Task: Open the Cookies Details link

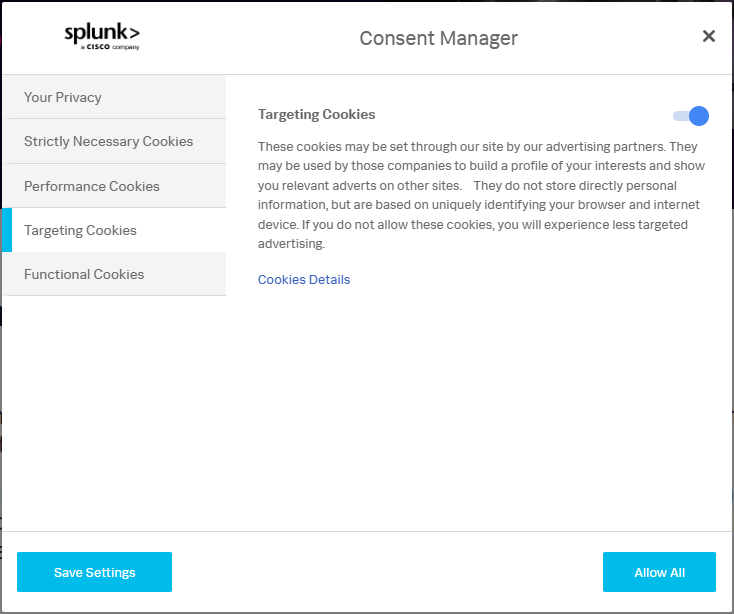Action: (304, 279)
